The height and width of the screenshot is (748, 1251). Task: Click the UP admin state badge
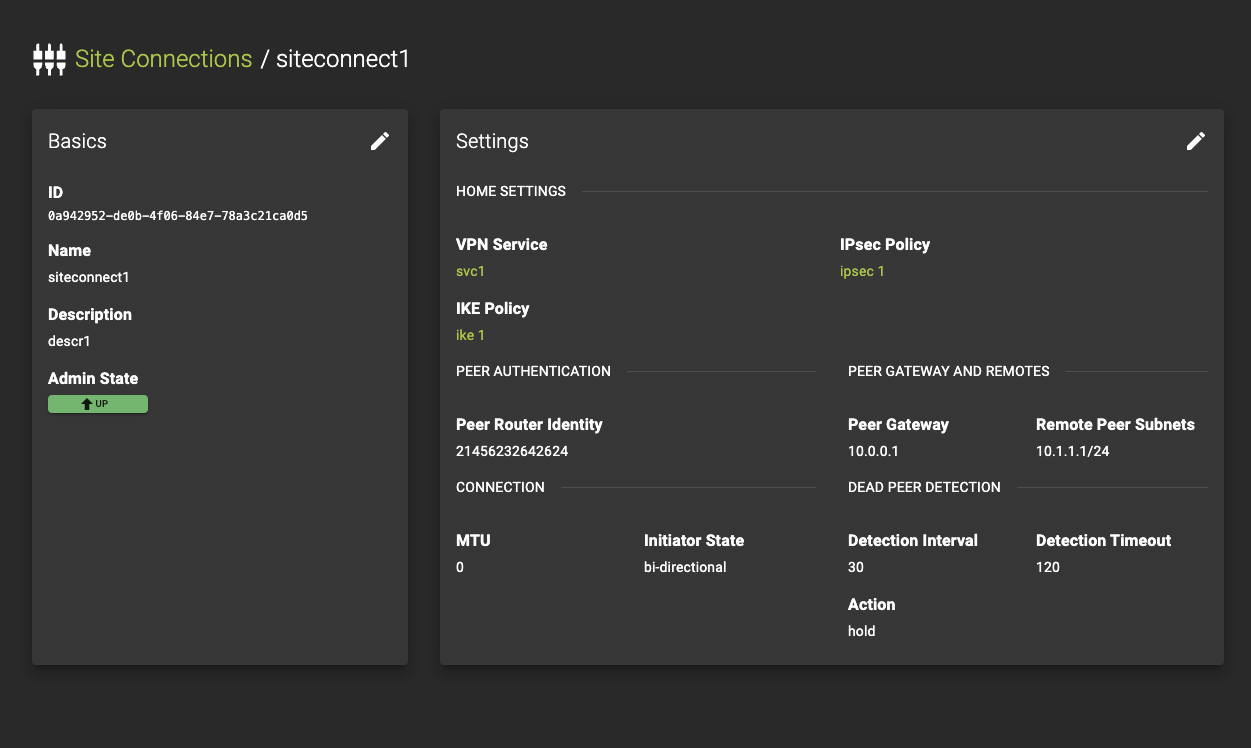[x=98, y=404]
